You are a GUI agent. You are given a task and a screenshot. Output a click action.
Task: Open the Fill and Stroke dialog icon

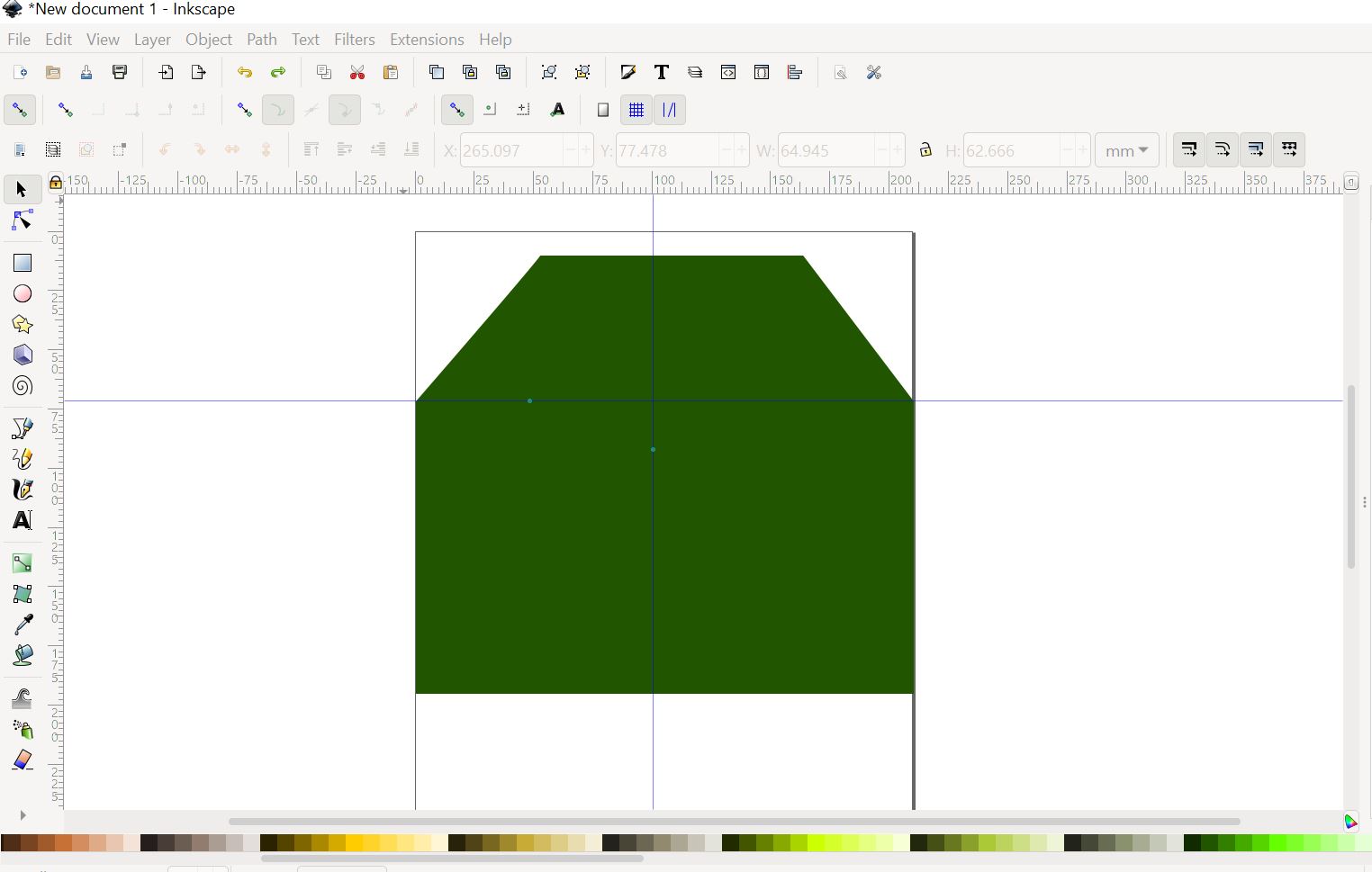pos(627,73)
